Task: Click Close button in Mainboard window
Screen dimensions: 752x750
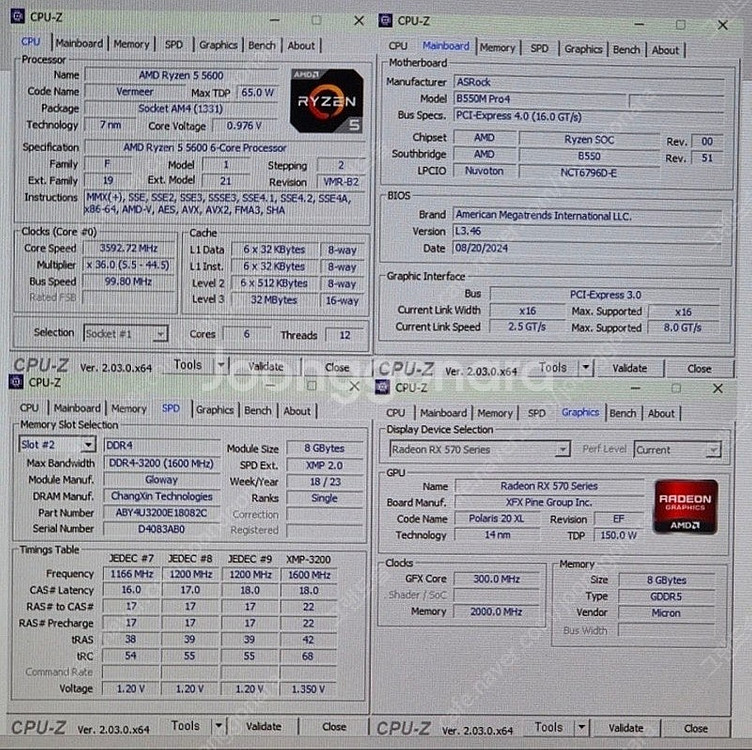Action: coord(699,369)
